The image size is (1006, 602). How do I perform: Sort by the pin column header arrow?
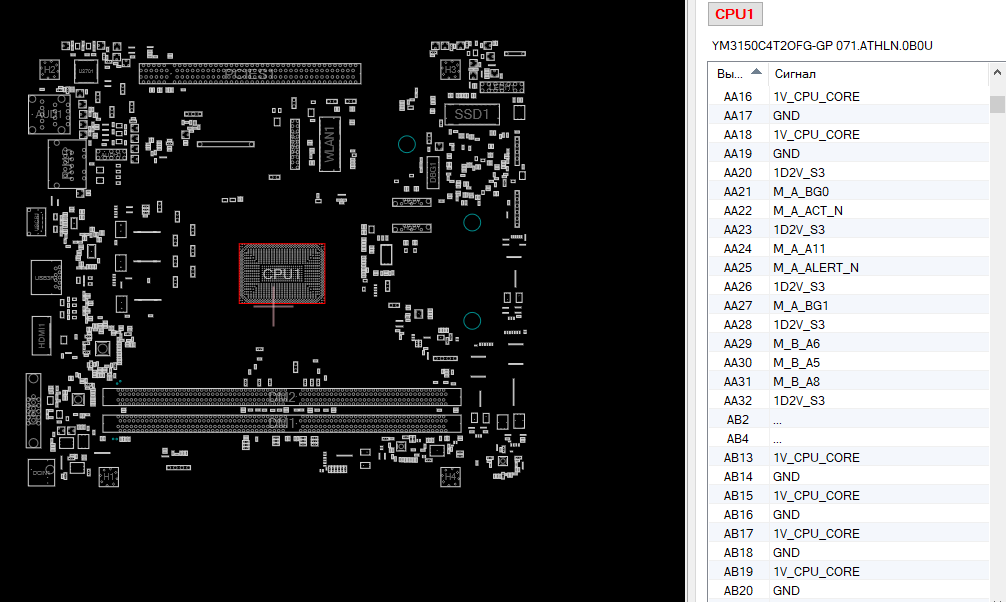pyautogui.click(x=755, y=72)
